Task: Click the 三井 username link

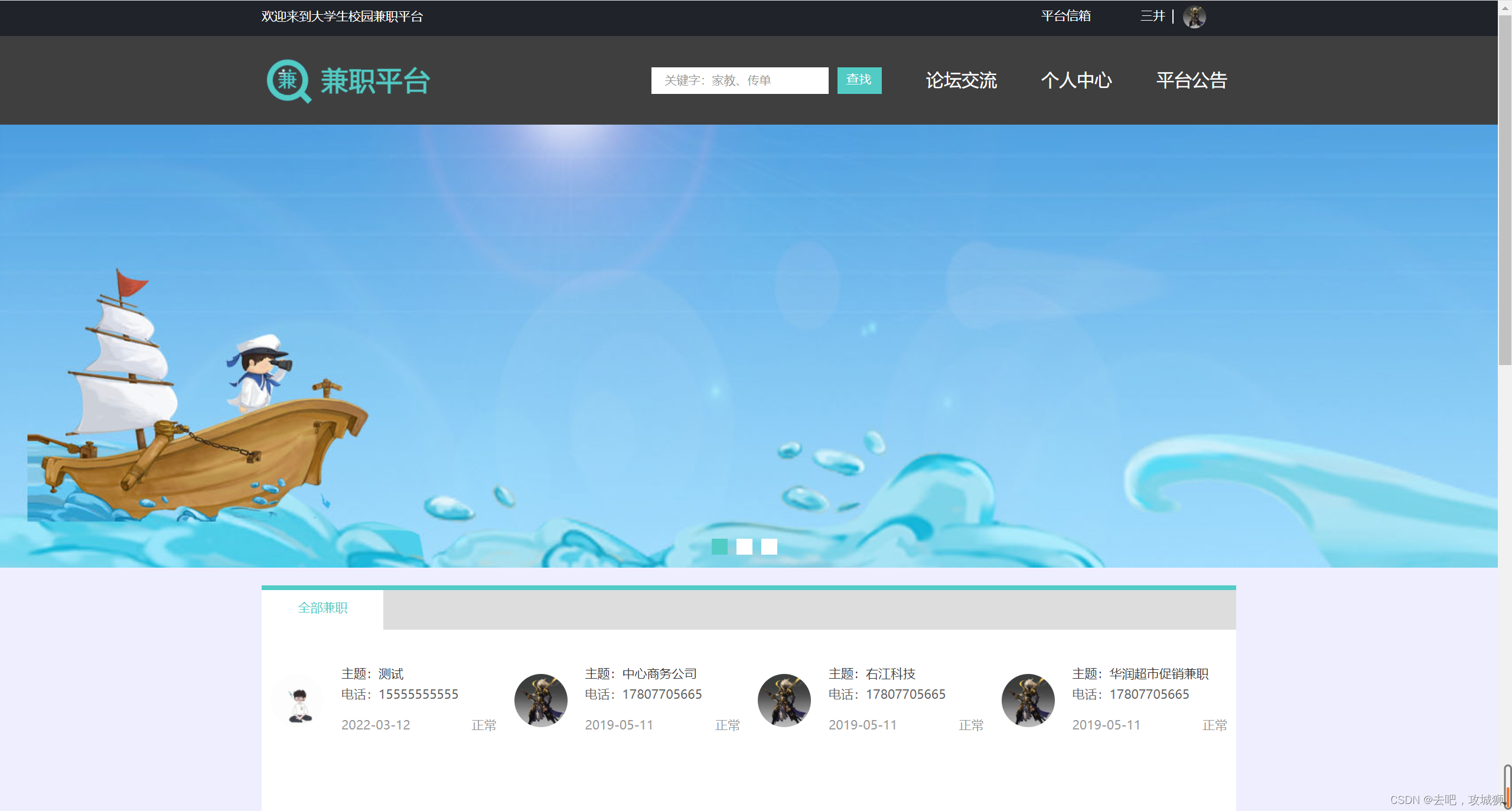Action: point(1152,16)
